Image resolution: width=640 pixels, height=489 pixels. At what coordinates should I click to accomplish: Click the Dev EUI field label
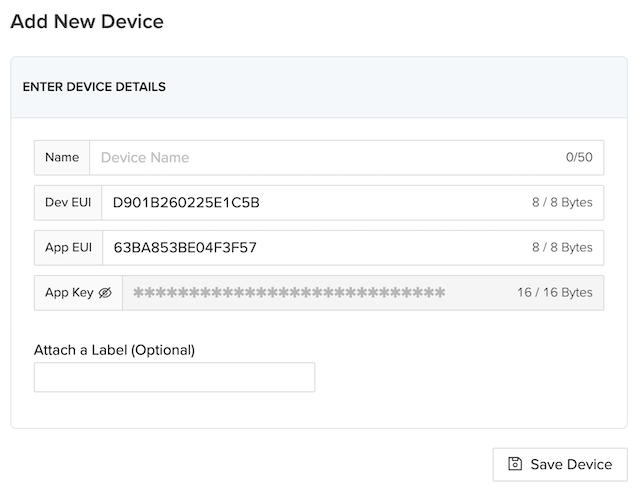(x=68, y=202)
